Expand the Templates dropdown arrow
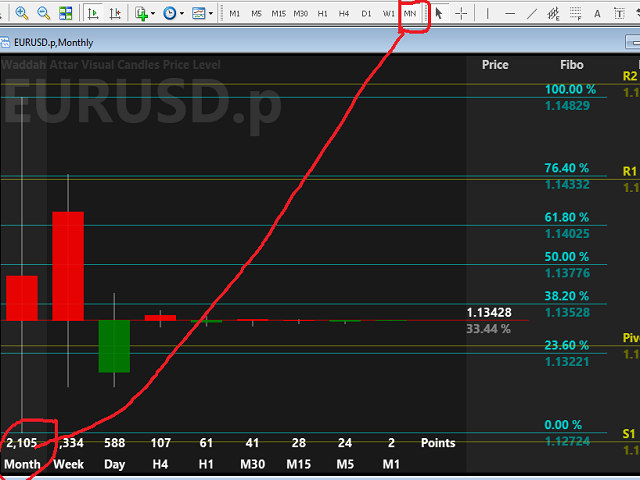This screenshot has height=480, width=640. [x=211, y=13]
